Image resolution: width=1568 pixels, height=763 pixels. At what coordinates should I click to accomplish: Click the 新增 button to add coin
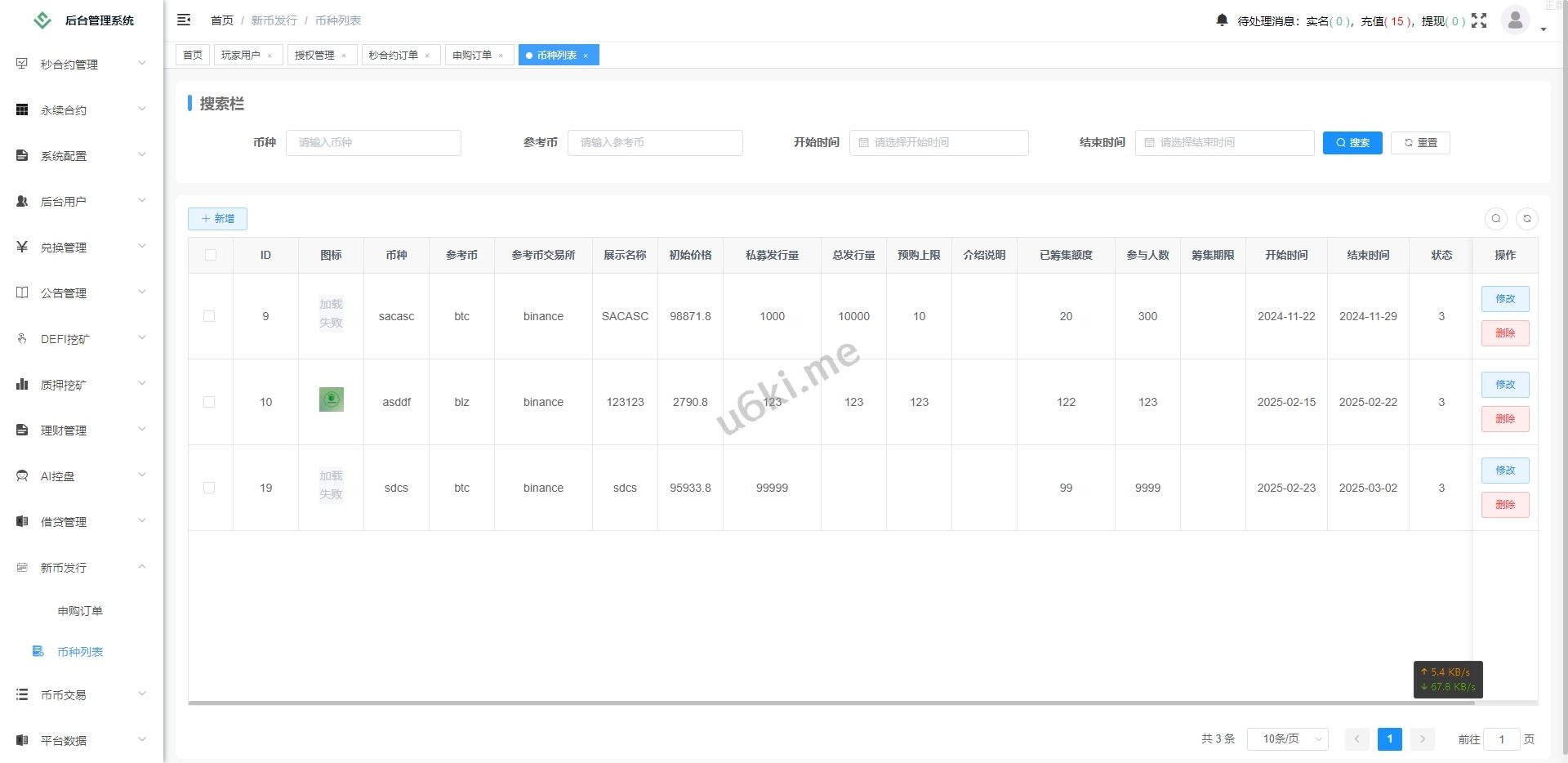217,219
